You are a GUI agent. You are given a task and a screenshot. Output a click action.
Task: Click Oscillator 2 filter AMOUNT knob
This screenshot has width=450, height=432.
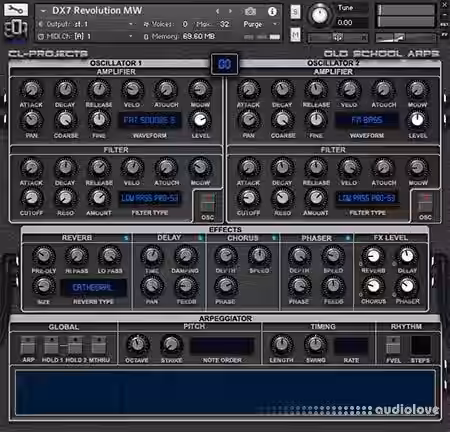click(316, 198)
